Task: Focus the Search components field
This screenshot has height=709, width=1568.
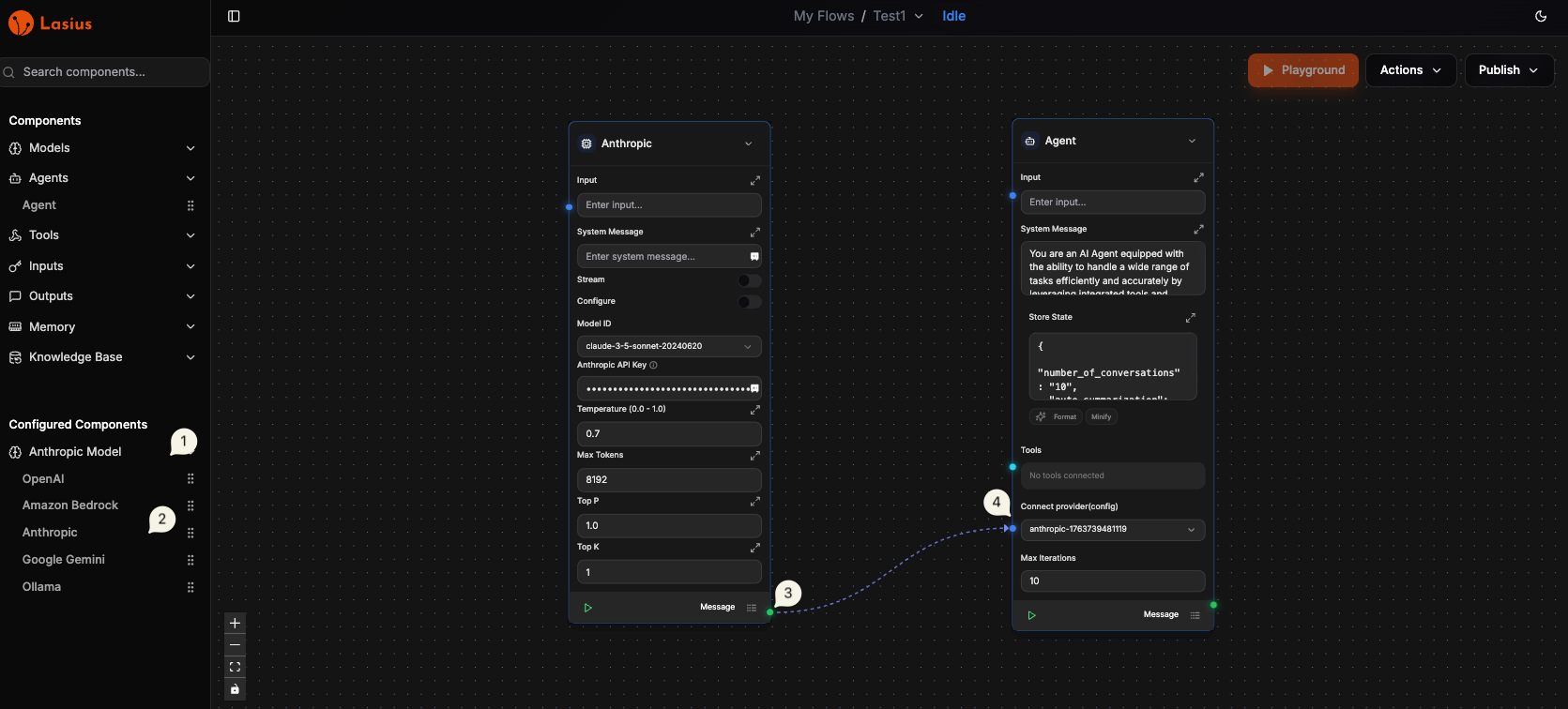Action: [105, 72]
